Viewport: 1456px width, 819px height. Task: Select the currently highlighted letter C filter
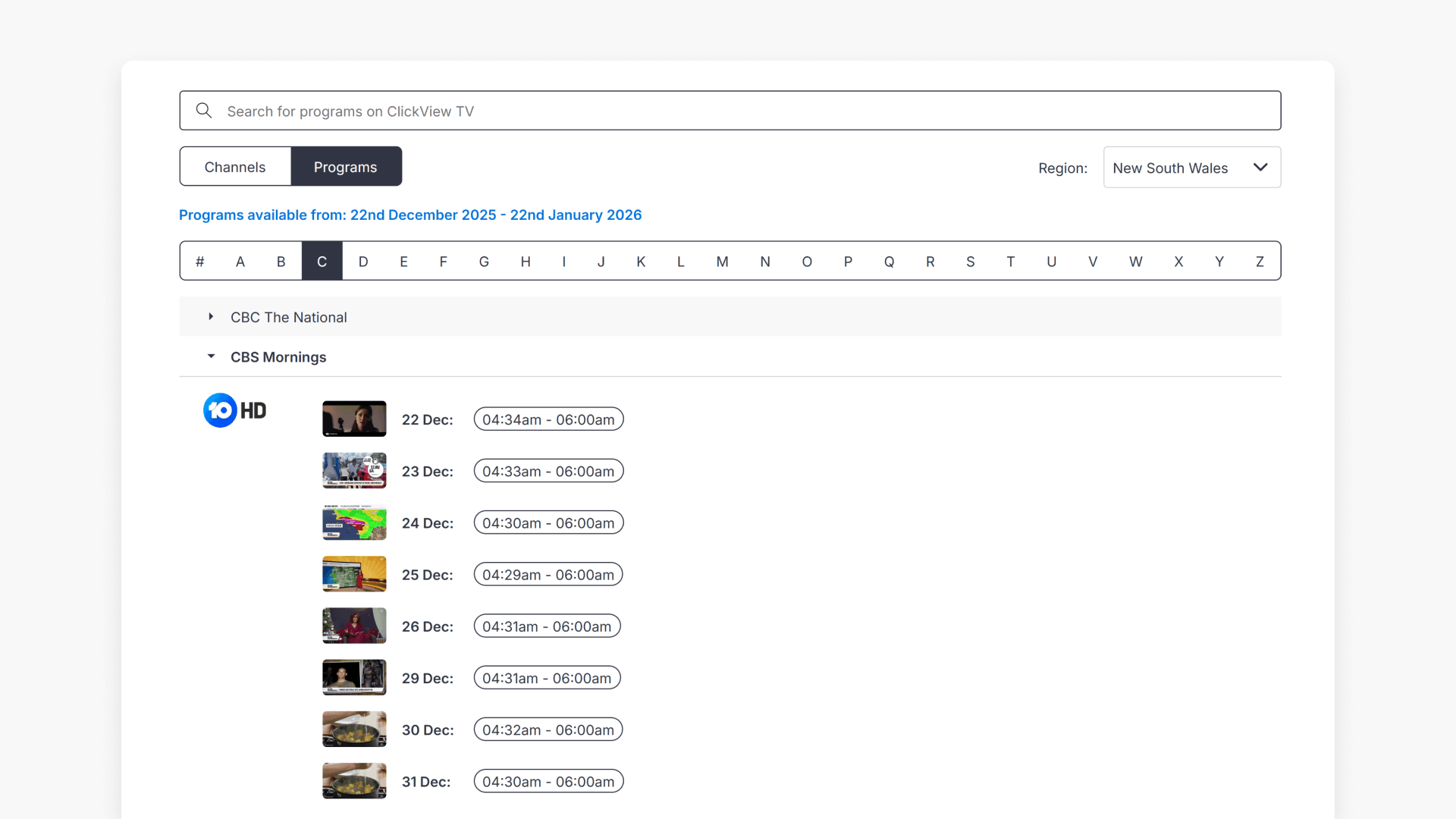pos(322,260)
